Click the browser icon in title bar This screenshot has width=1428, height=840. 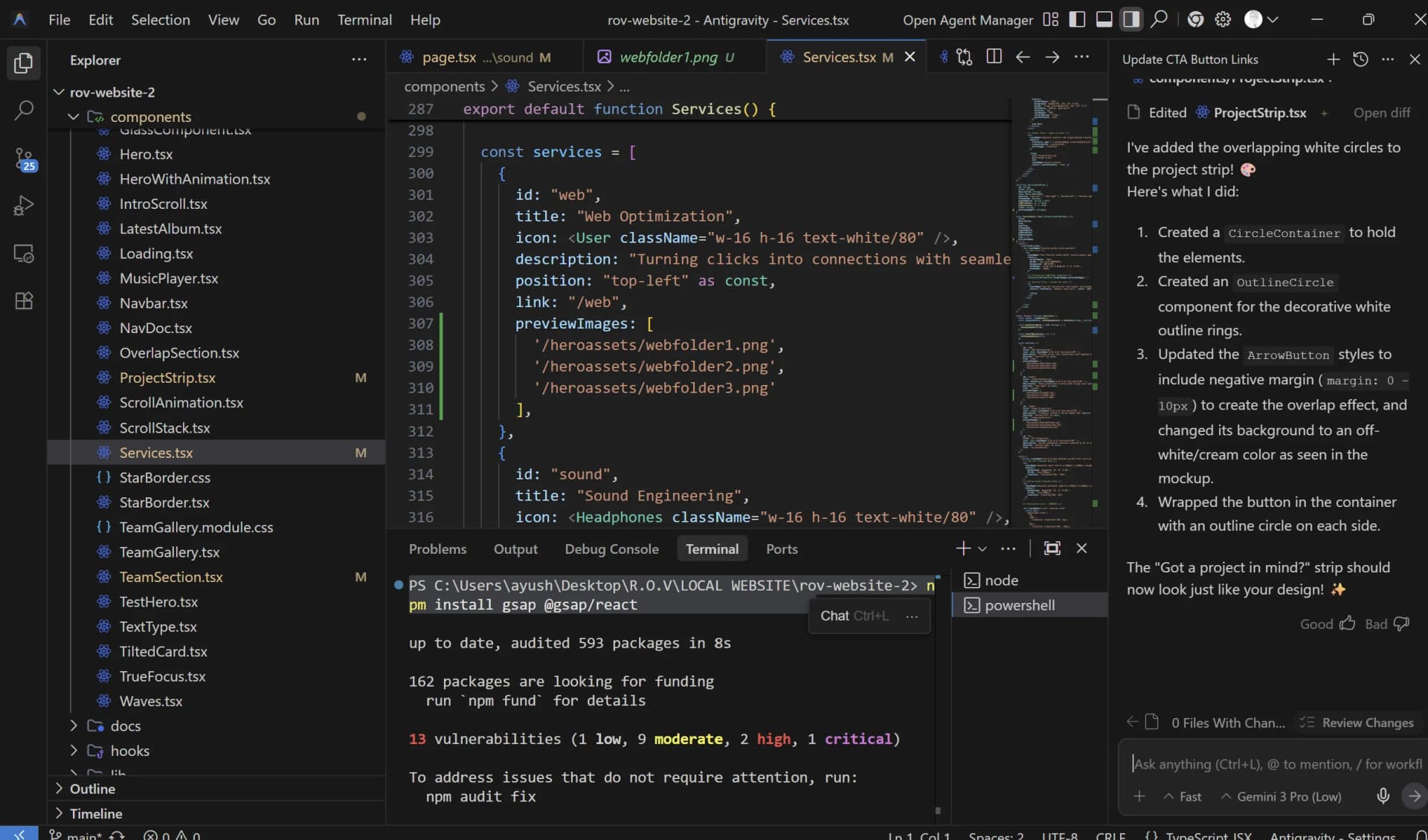coord(1195,19)
